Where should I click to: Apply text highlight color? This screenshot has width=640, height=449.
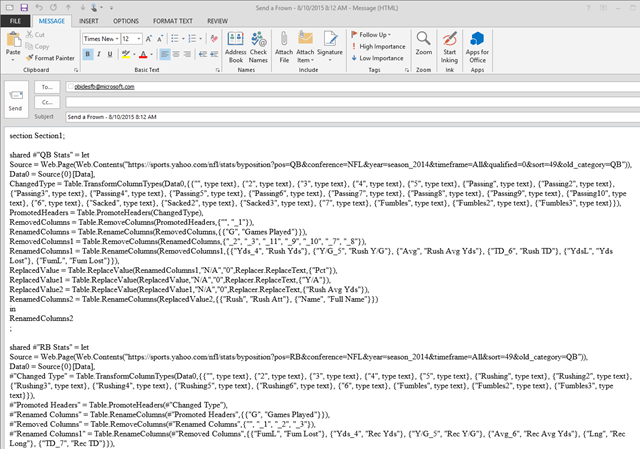[x=126, y=54]
